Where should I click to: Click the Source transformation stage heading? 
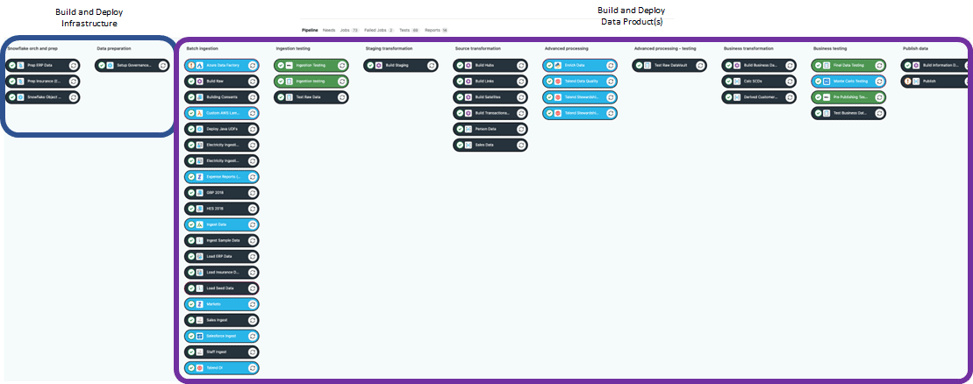(x=478, y=48)
